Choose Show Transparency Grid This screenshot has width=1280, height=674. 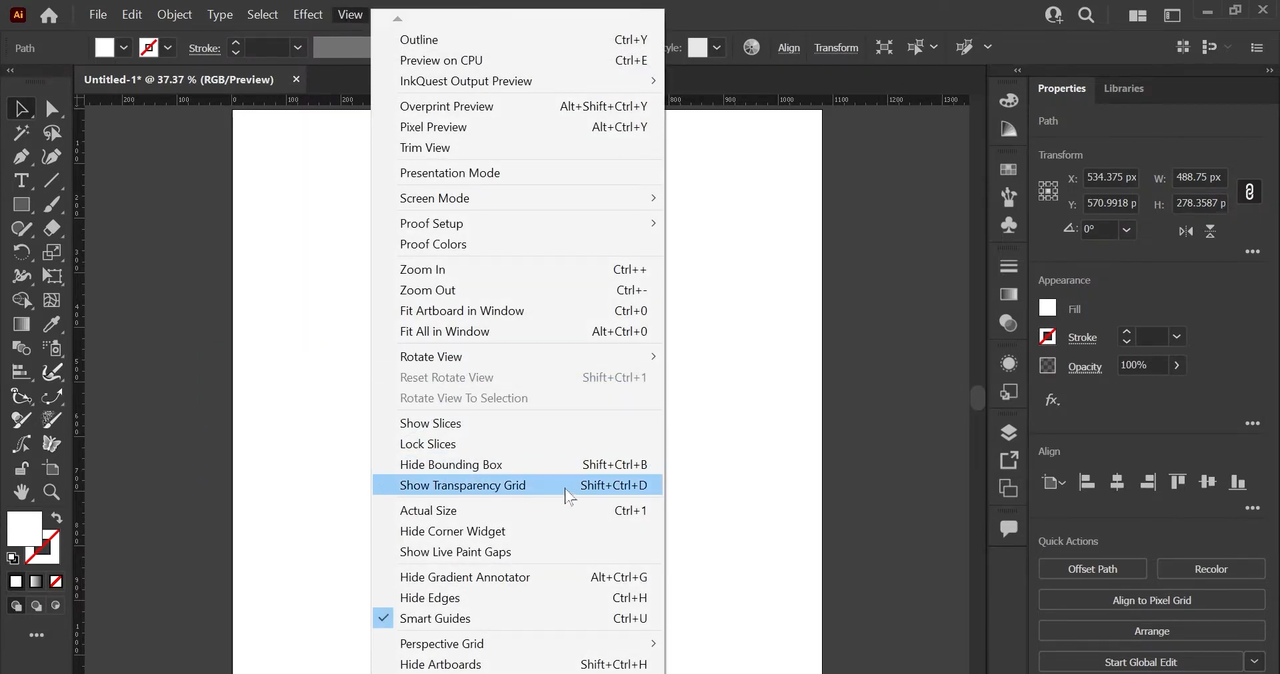(517, 485)
